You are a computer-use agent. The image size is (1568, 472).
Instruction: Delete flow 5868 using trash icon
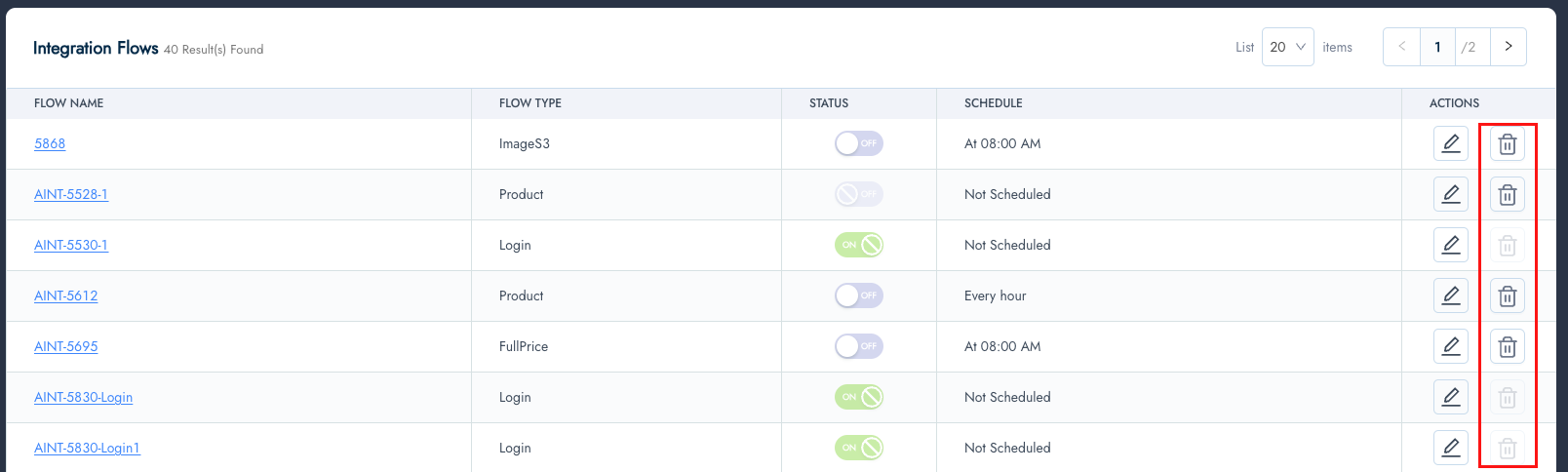(x=1507, y=144)
